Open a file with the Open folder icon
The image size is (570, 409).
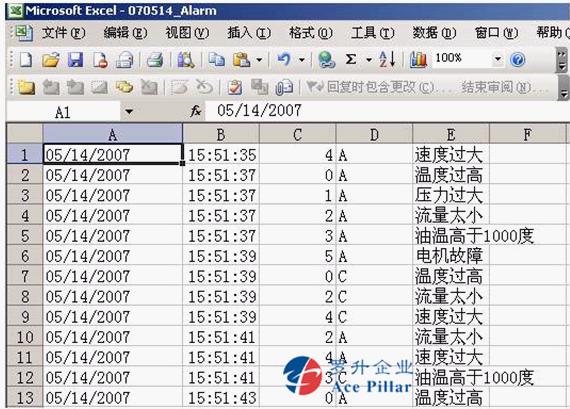51,59
